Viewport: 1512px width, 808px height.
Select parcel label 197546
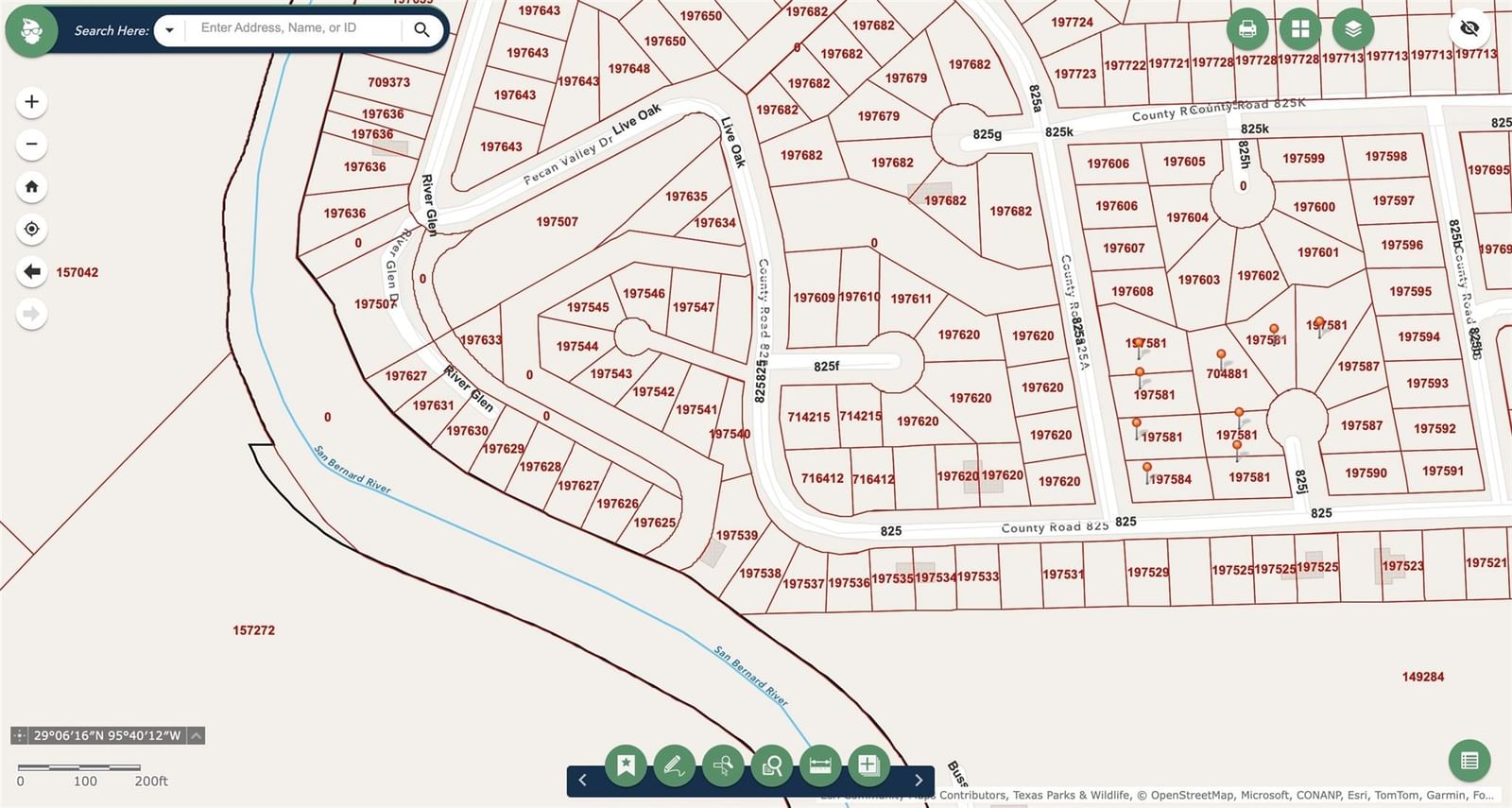point(644,294)
